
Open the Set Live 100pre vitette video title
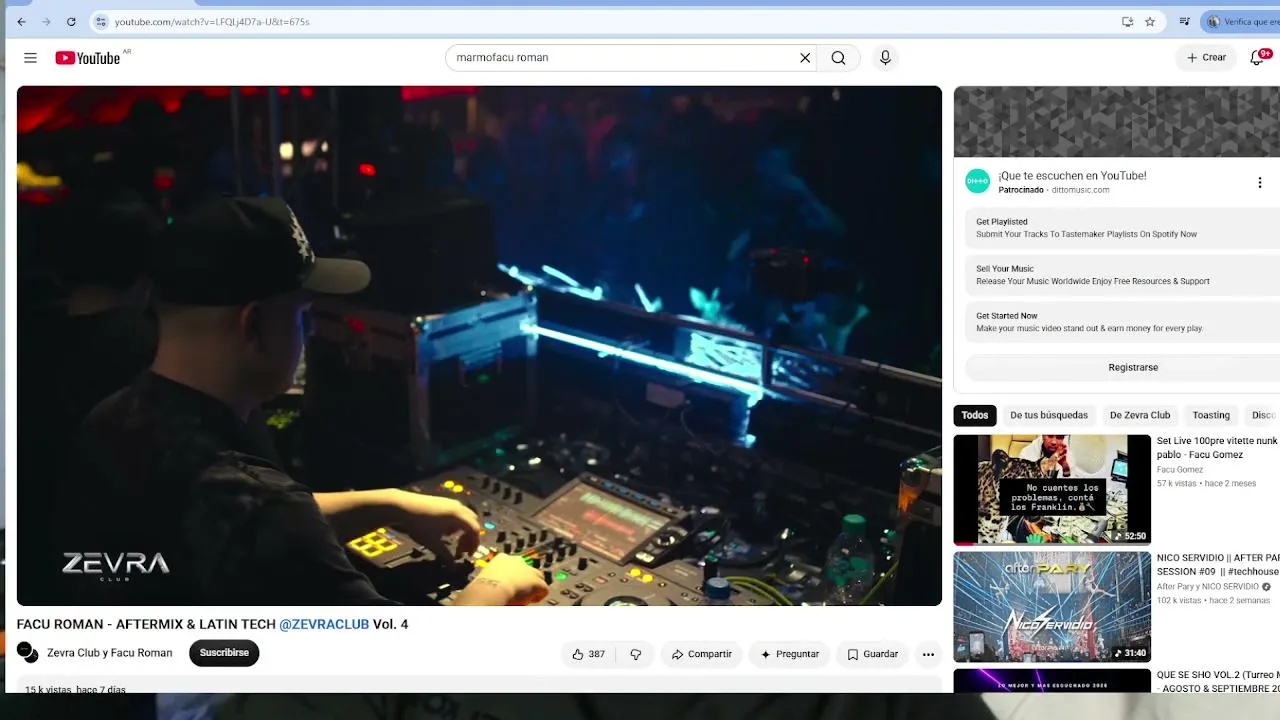[1217, 447]
